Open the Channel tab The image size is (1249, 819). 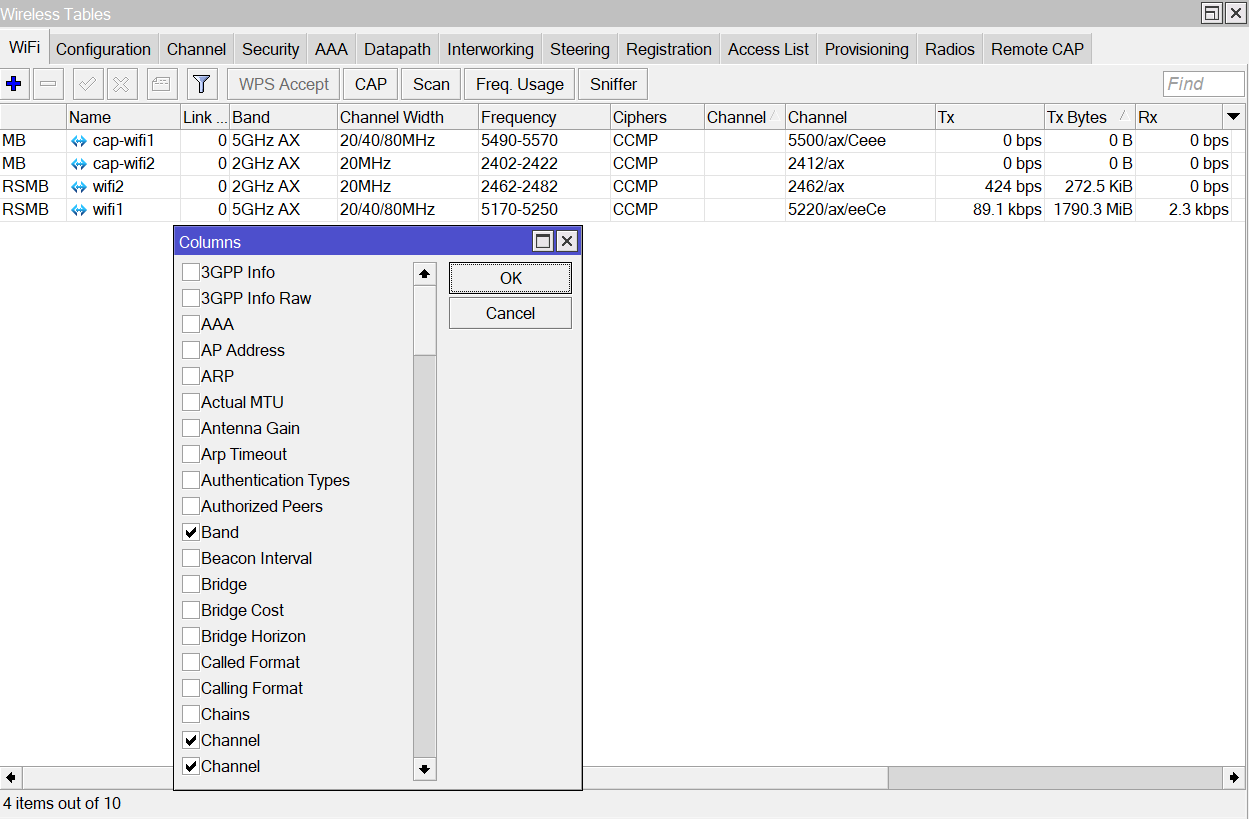pos(196,49)
